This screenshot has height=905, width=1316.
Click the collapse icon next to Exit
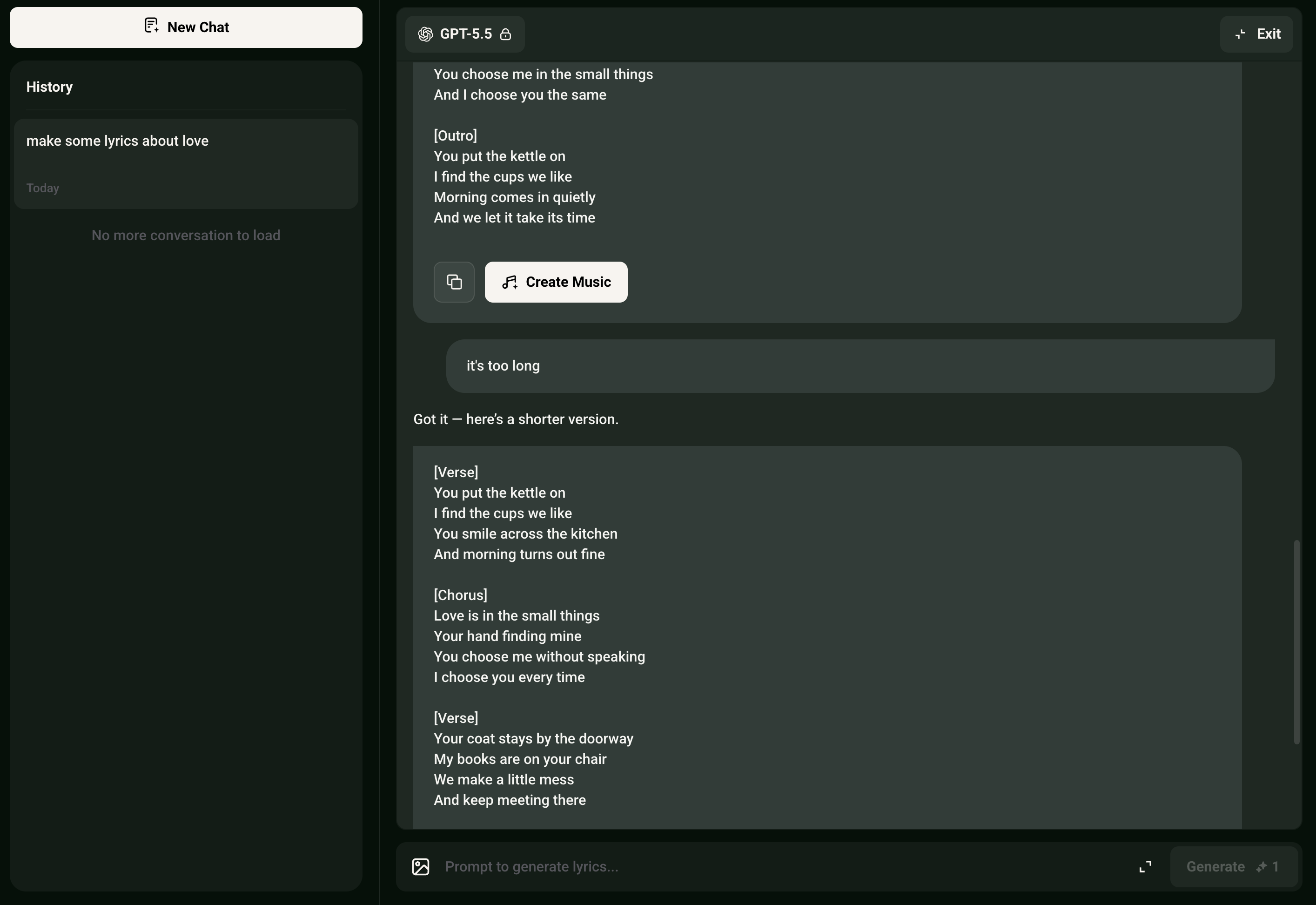pyautogui.click(x=1240, y=34)
